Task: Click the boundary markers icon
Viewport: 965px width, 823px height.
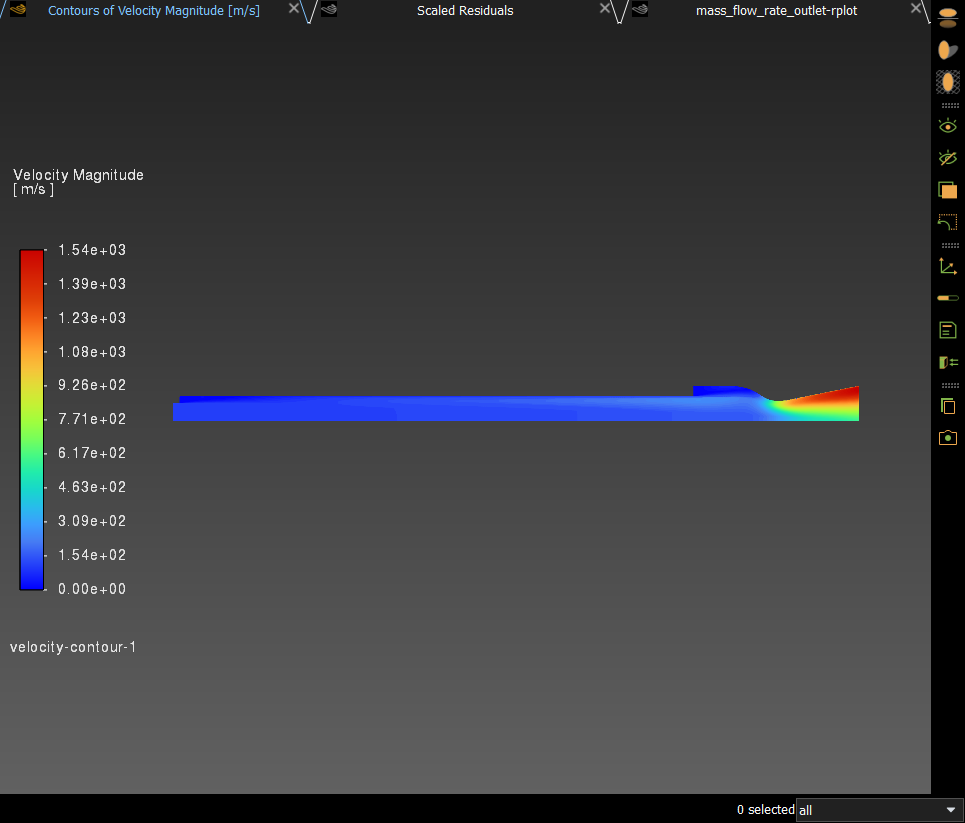Action: pos(948,362)
